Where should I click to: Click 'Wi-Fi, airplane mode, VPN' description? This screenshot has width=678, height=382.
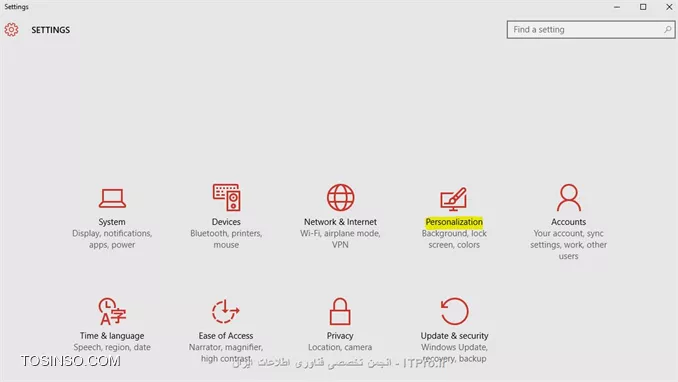tap(340, 239)
